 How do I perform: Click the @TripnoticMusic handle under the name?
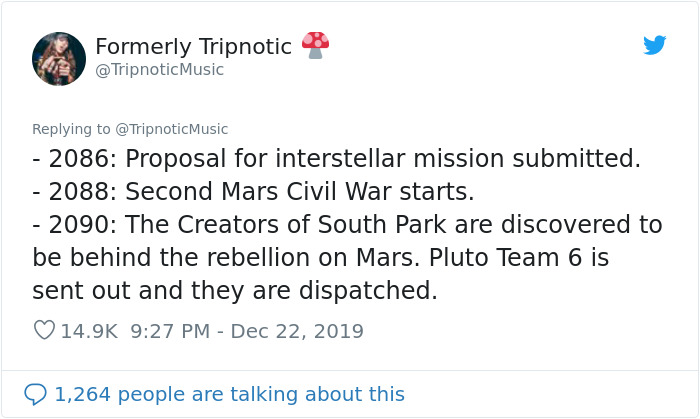click(159, 70)
